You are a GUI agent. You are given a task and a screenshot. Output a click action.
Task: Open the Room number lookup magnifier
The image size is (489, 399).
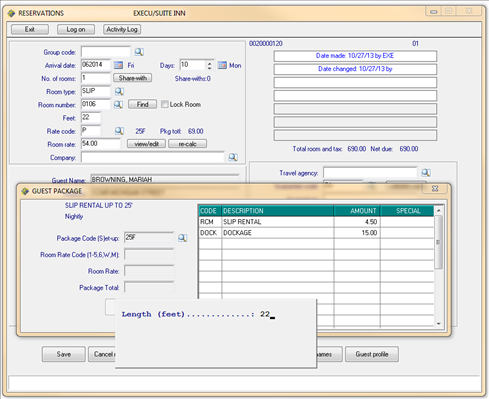tap(118, 104)
